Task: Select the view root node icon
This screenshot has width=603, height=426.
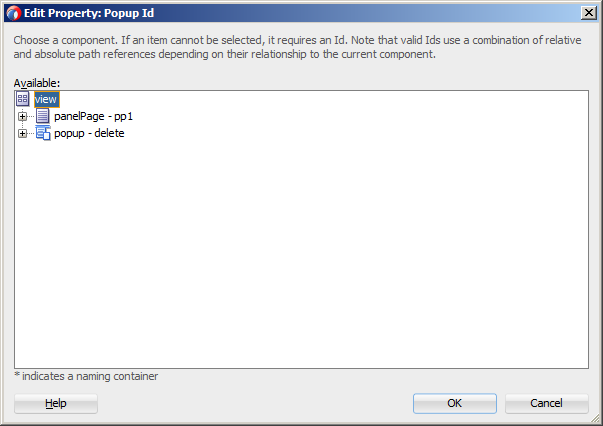Action: 23,99
